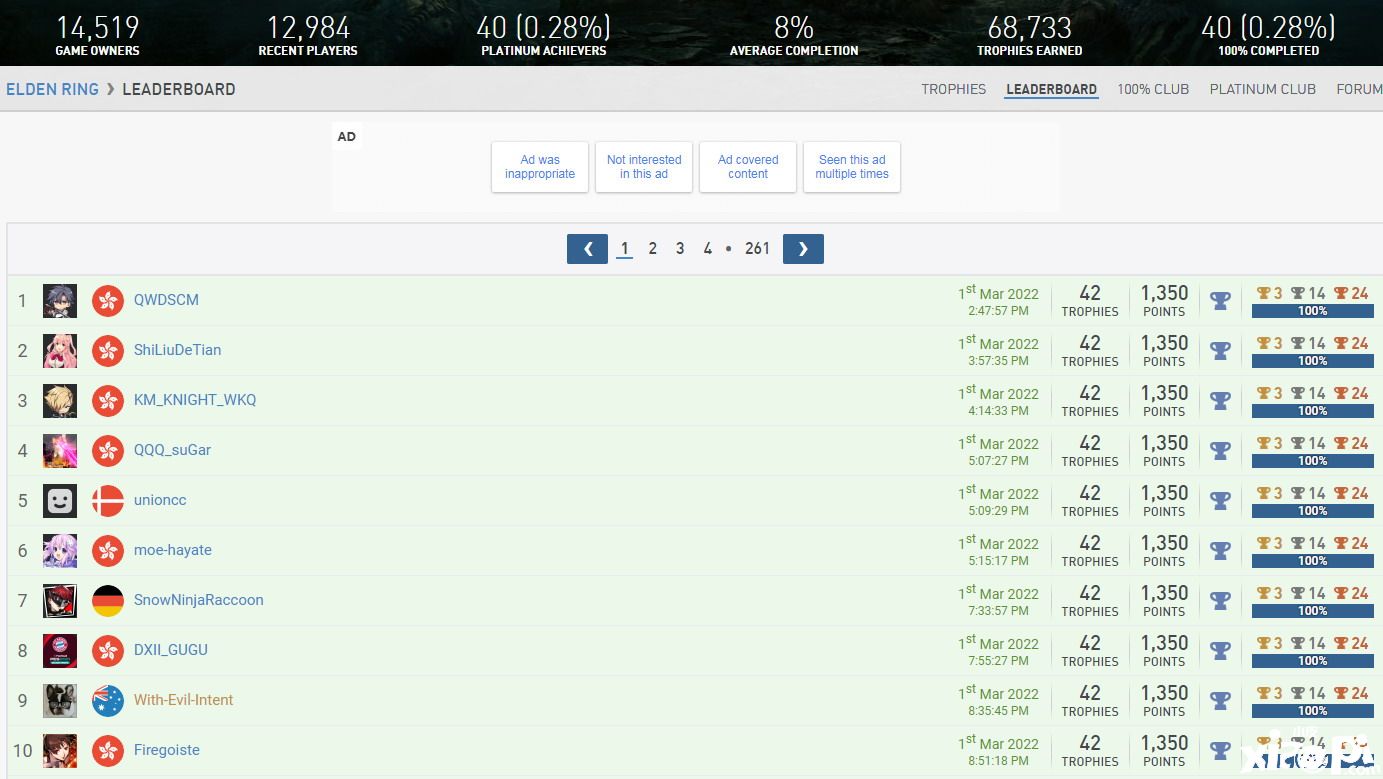Click the Hong Kong flag beside Firegoiste
The height and width of the screenshot is (779, 1383).
coord(108,750)
